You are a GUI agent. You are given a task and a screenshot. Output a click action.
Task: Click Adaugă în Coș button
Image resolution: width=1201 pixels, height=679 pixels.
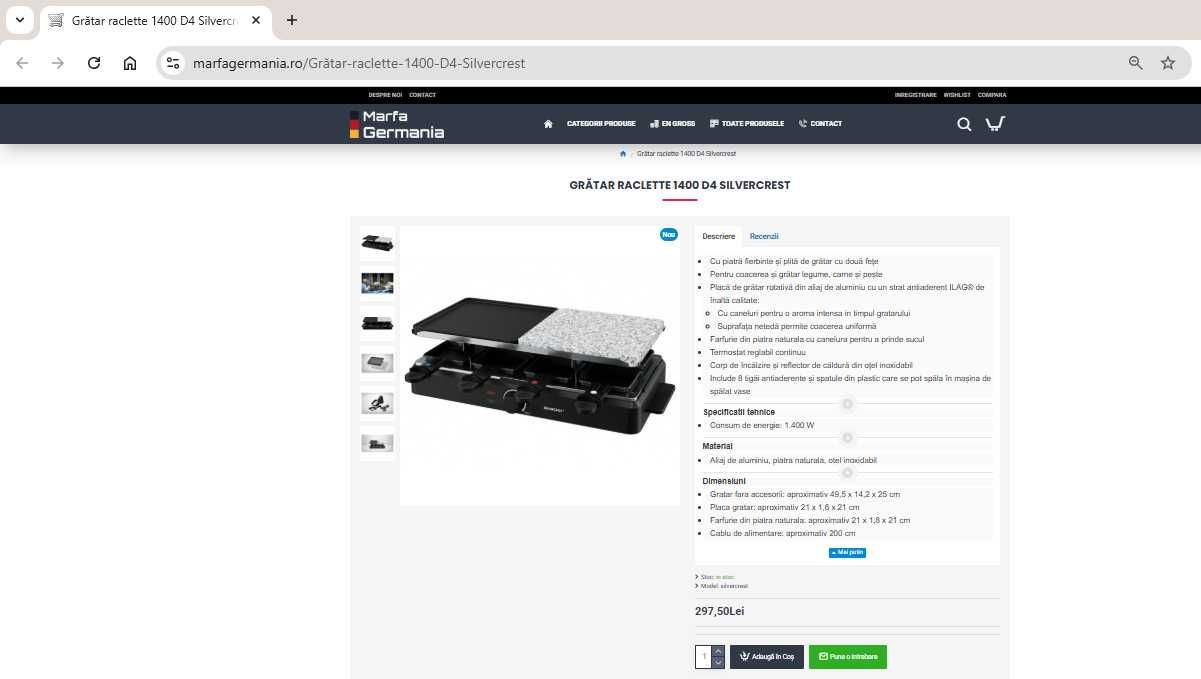[767, 657]
